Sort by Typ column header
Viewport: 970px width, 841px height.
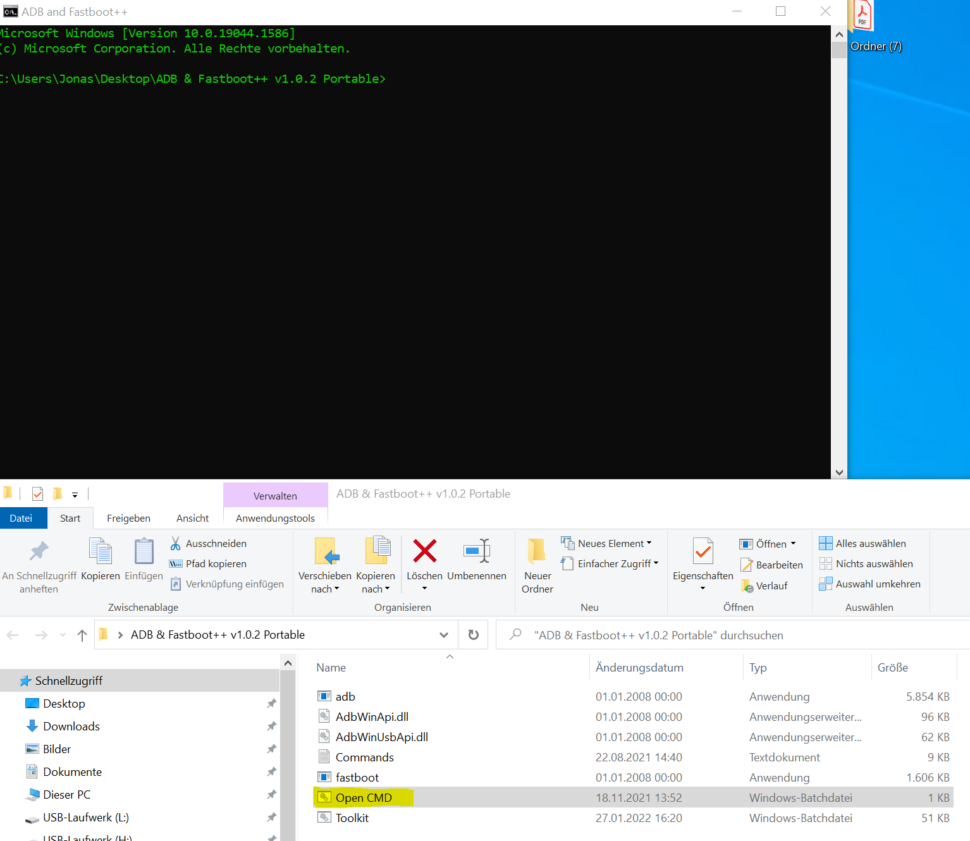coord(758,668)
